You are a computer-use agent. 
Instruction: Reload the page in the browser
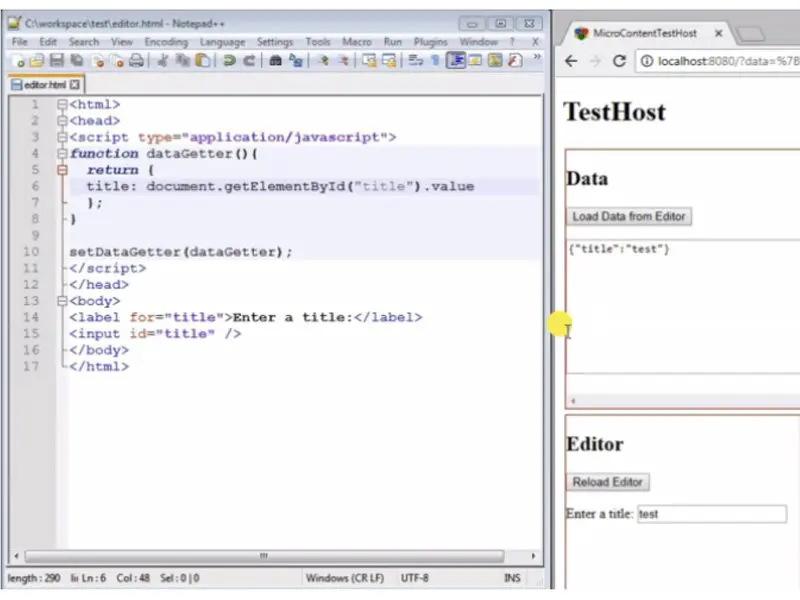[619, 61]
